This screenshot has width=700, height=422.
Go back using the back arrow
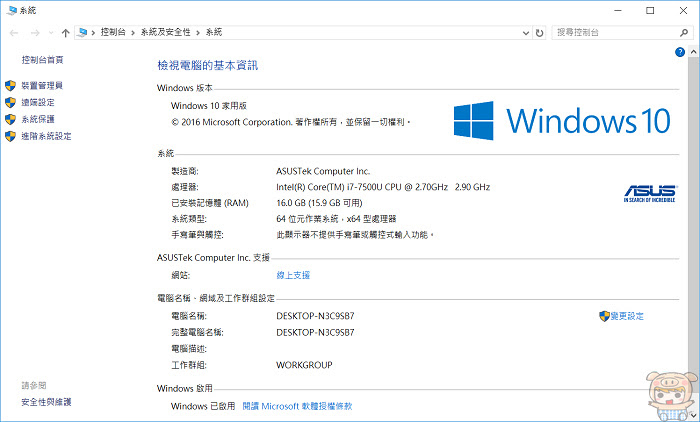click(x=14, y=33)
